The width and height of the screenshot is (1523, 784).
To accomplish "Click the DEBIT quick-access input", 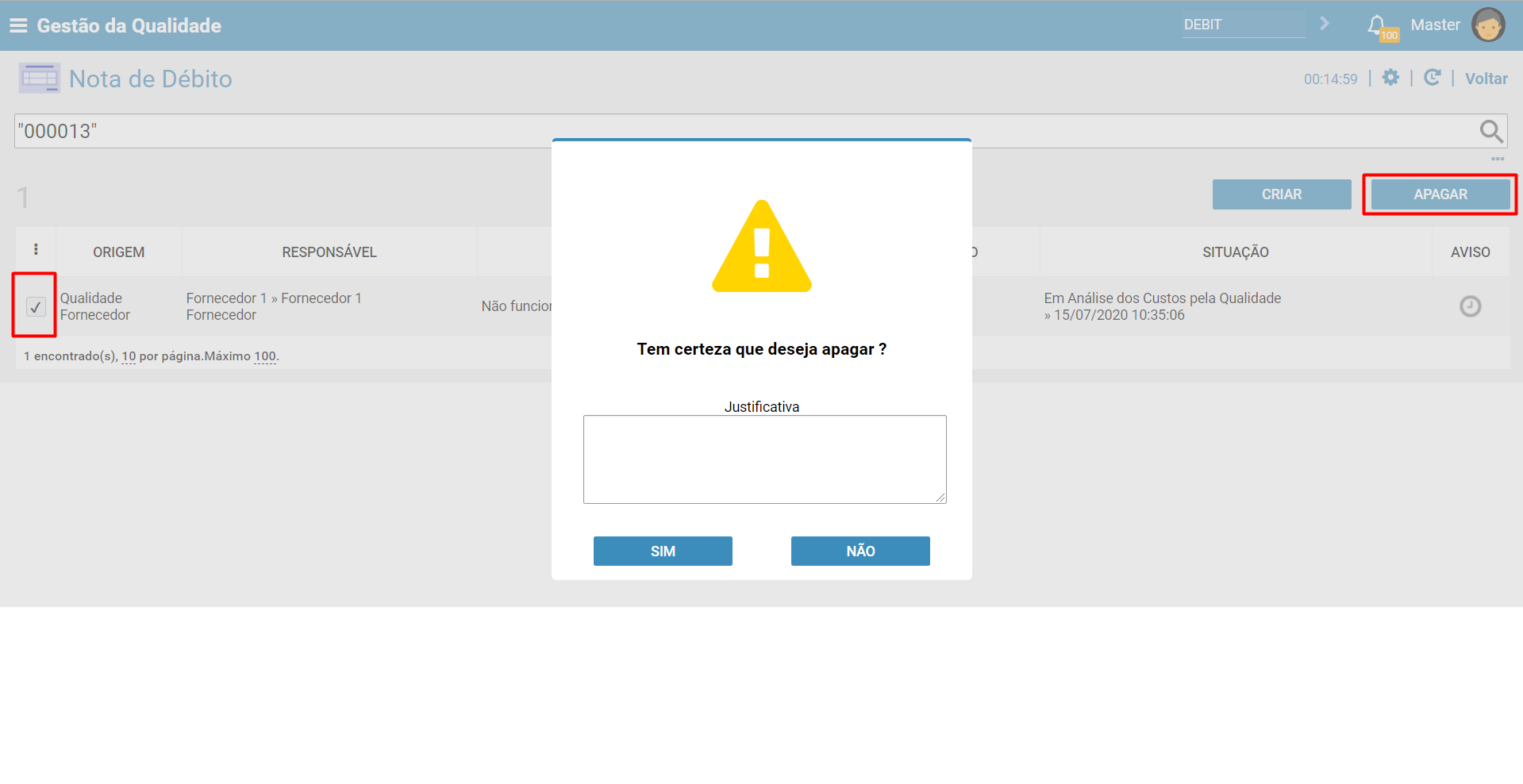I will click(x=1244, y=25).
